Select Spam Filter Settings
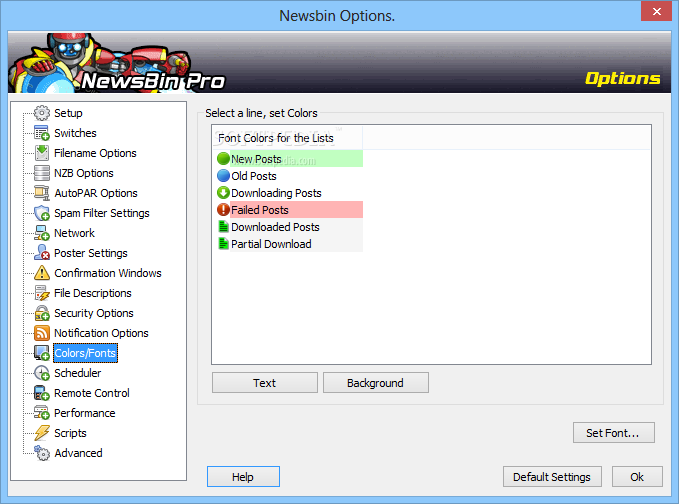The height and width of the screenshot is (504, 679). [101, 213]
